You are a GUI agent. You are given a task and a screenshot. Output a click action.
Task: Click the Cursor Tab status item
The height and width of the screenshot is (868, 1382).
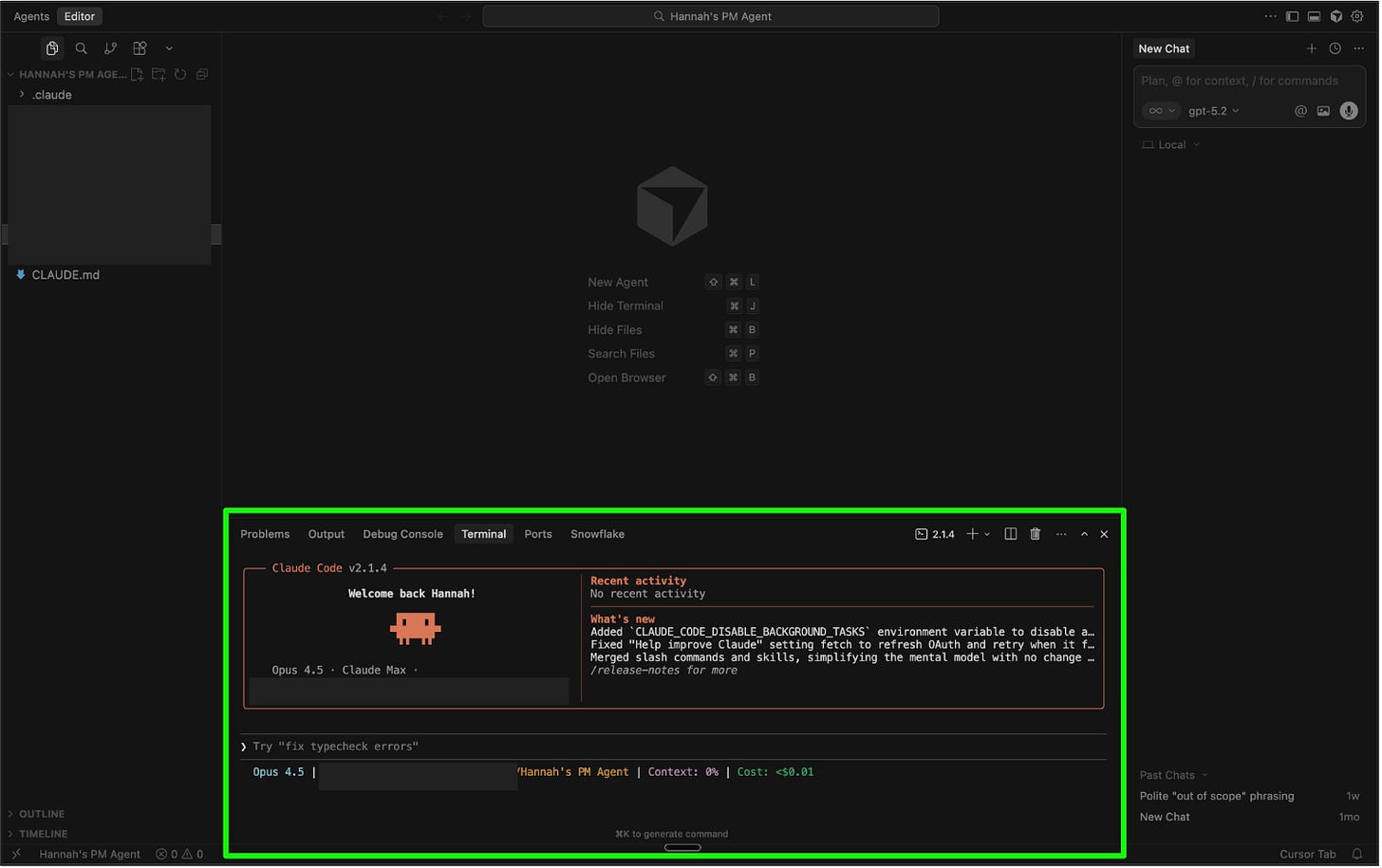pos(1307,854)
